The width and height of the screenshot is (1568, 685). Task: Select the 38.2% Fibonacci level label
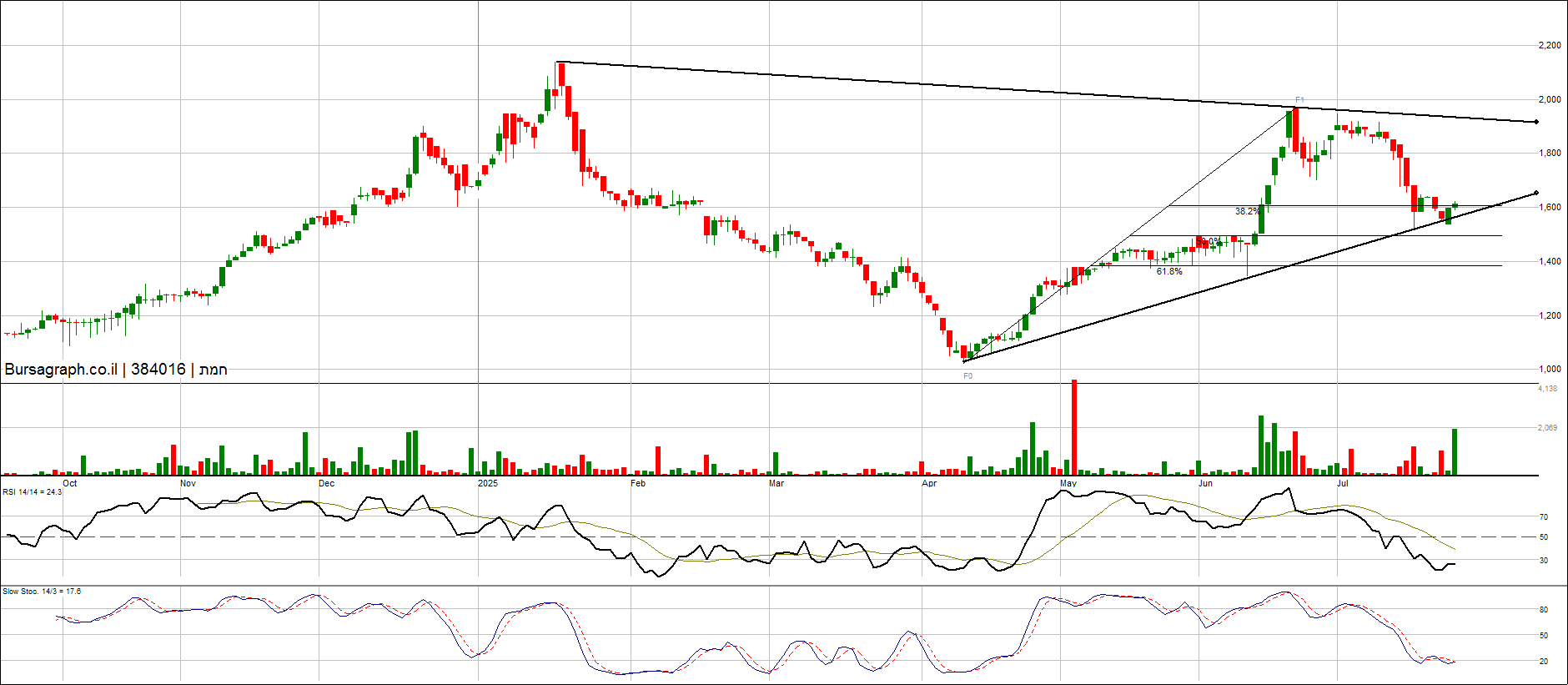coord(1247,212)
